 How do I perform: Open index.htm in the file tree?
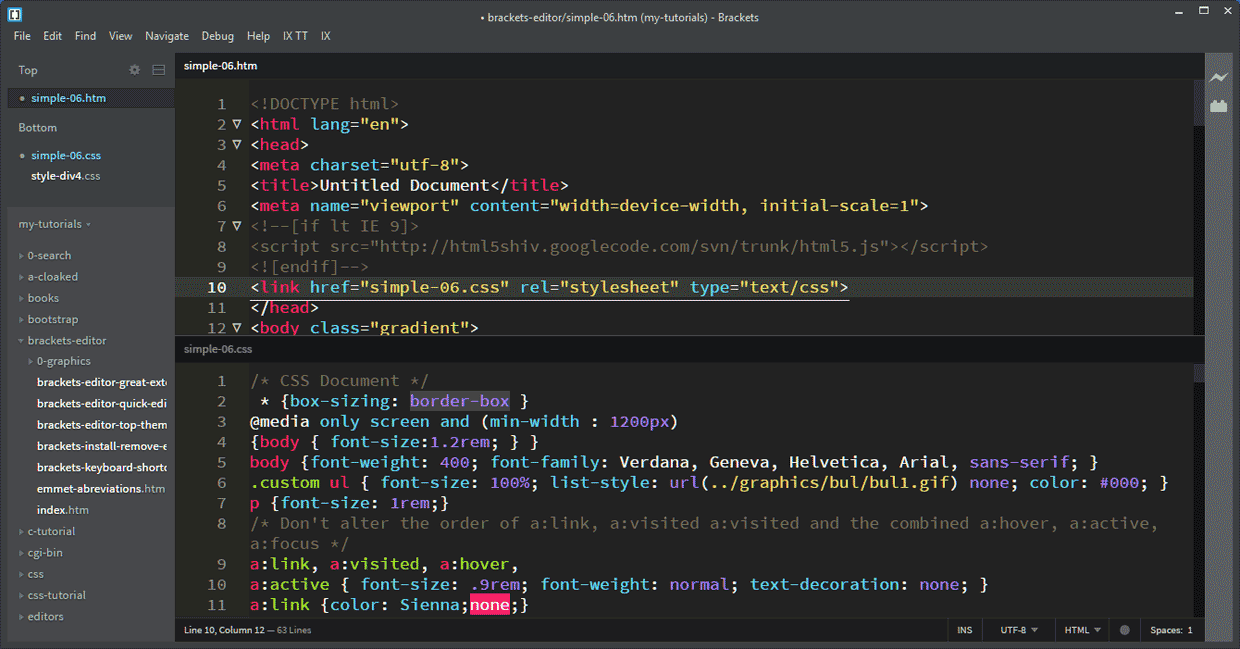[63, 510]
